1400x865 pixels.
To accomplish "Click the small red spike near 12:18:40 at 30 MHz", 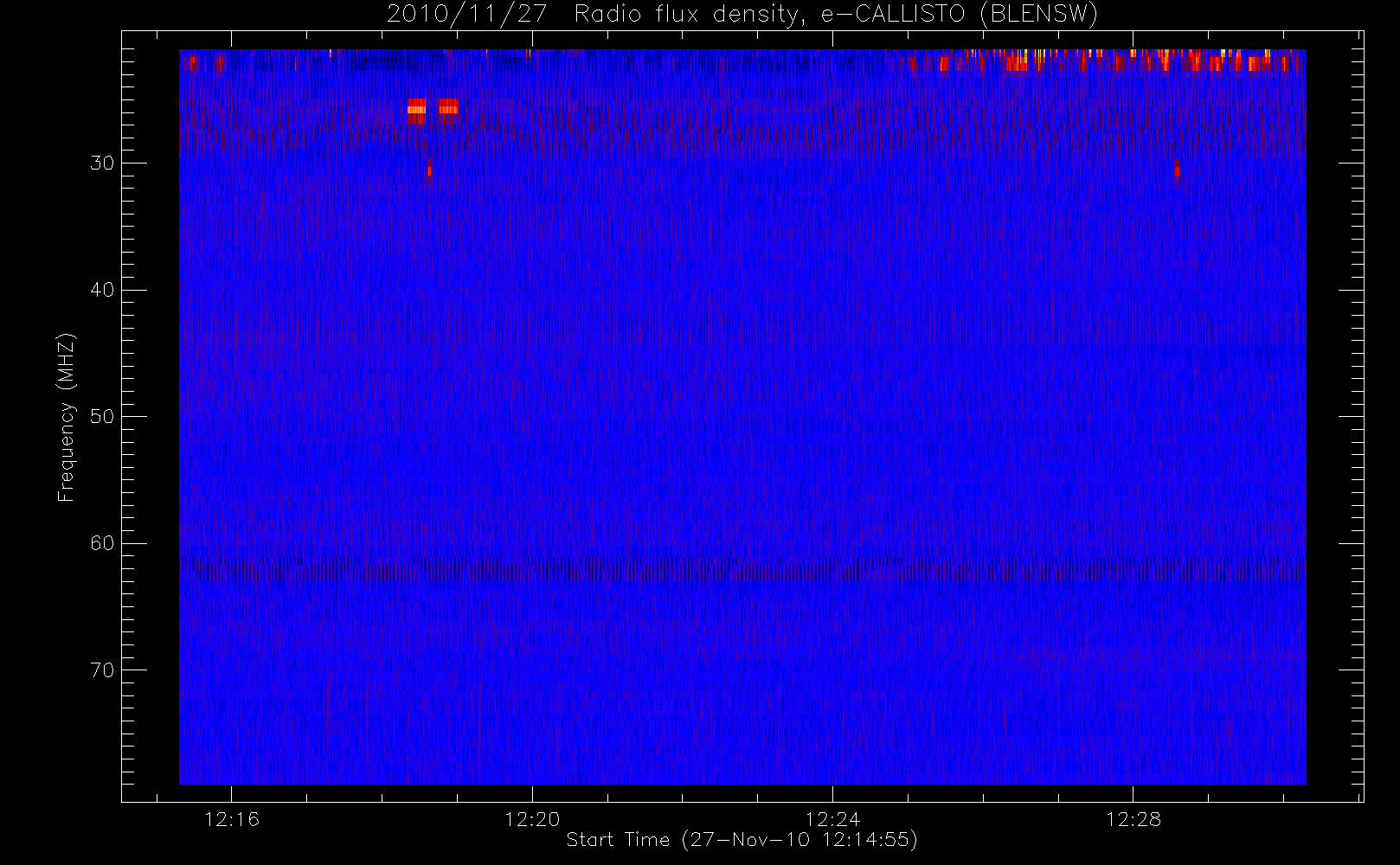I will pyautogui.click(x=429, y=169).
